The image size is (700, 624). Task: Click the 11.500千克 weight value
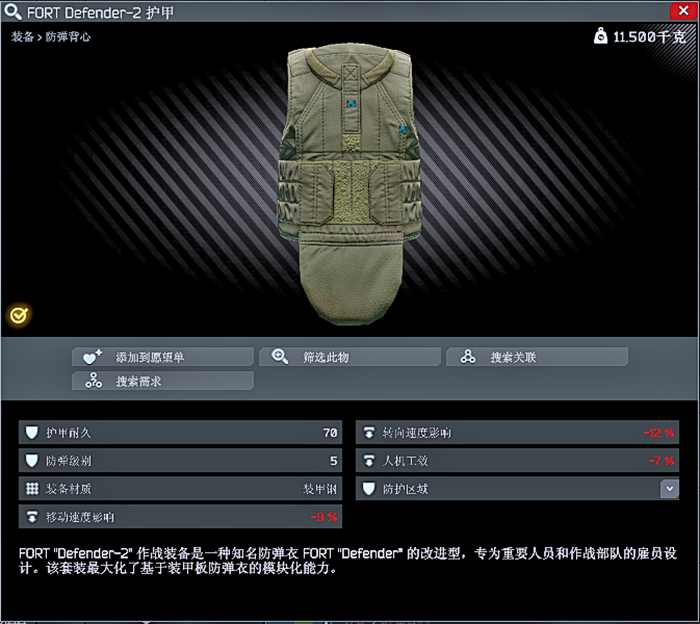click(x=650, y=37)
